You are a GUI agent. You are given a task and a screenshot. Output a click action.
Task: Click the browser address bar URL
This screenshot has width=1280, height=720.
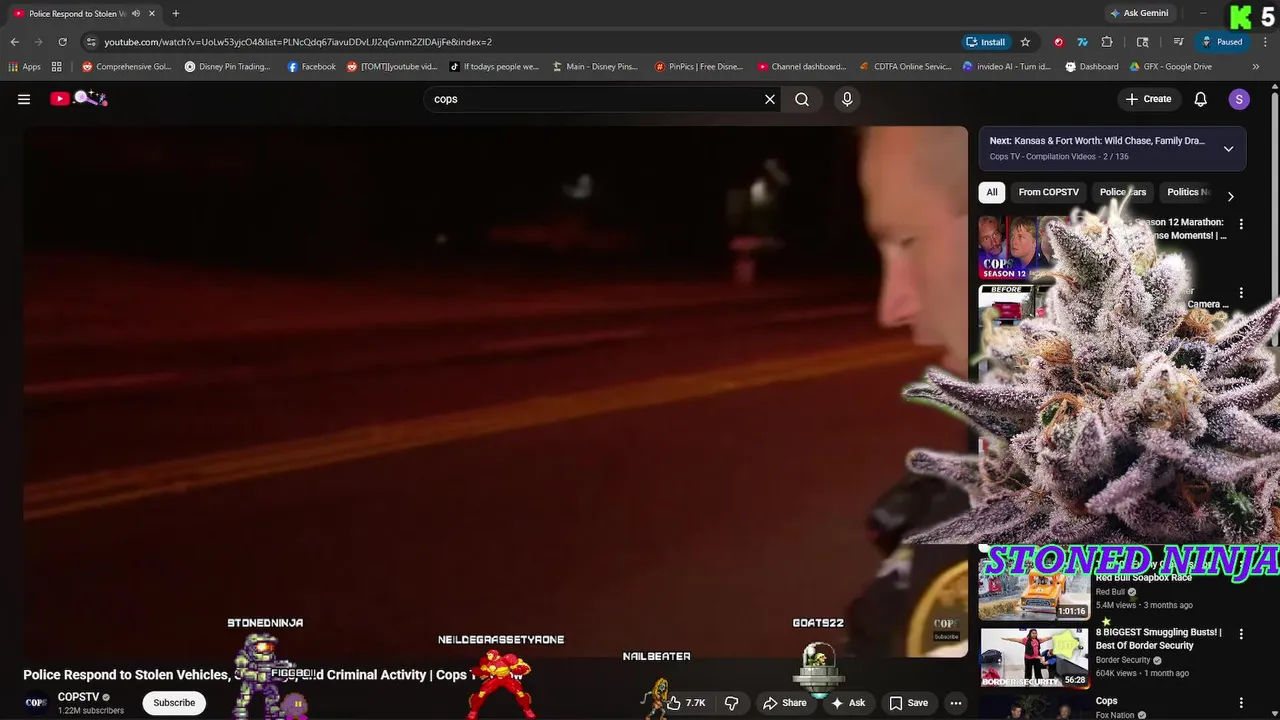coord(298,42)
